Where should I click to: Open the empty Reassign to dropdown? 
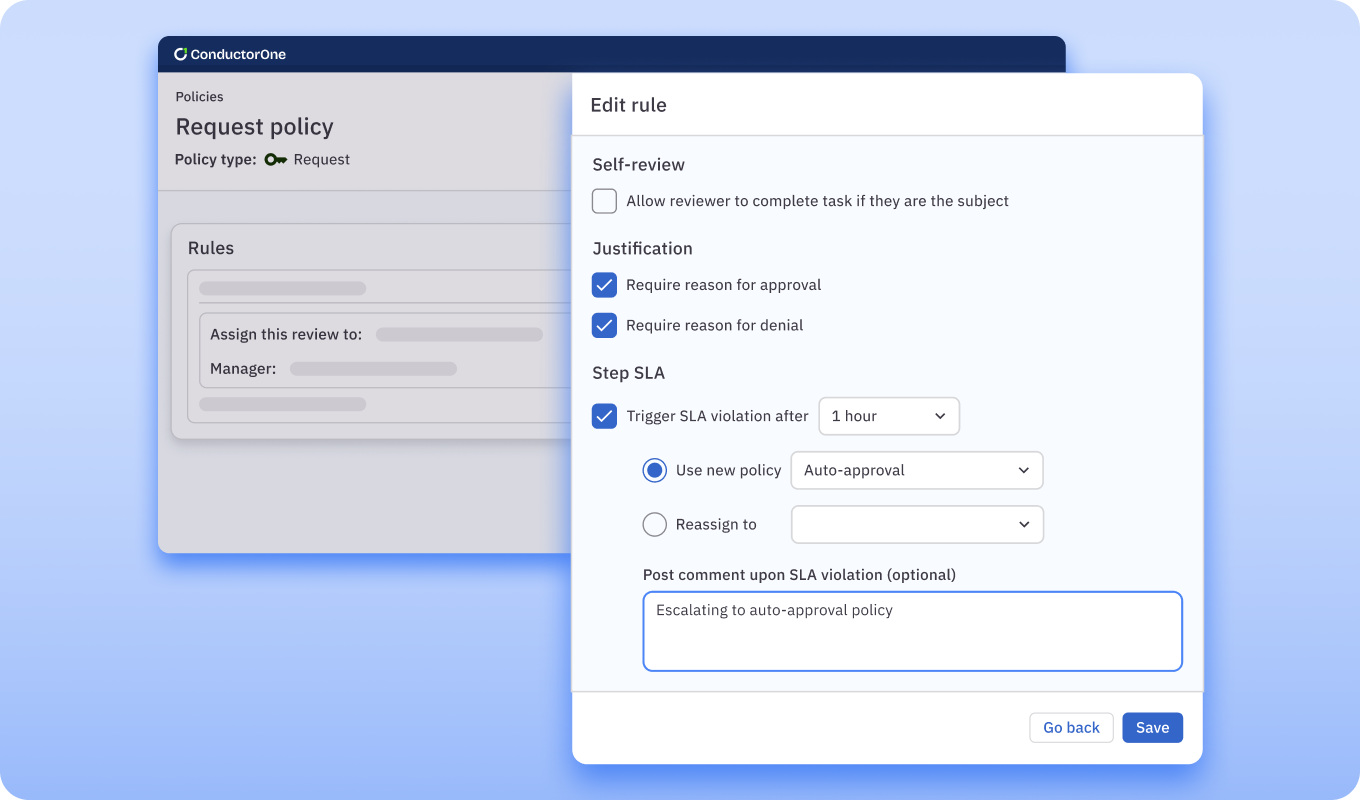[916, 524]
